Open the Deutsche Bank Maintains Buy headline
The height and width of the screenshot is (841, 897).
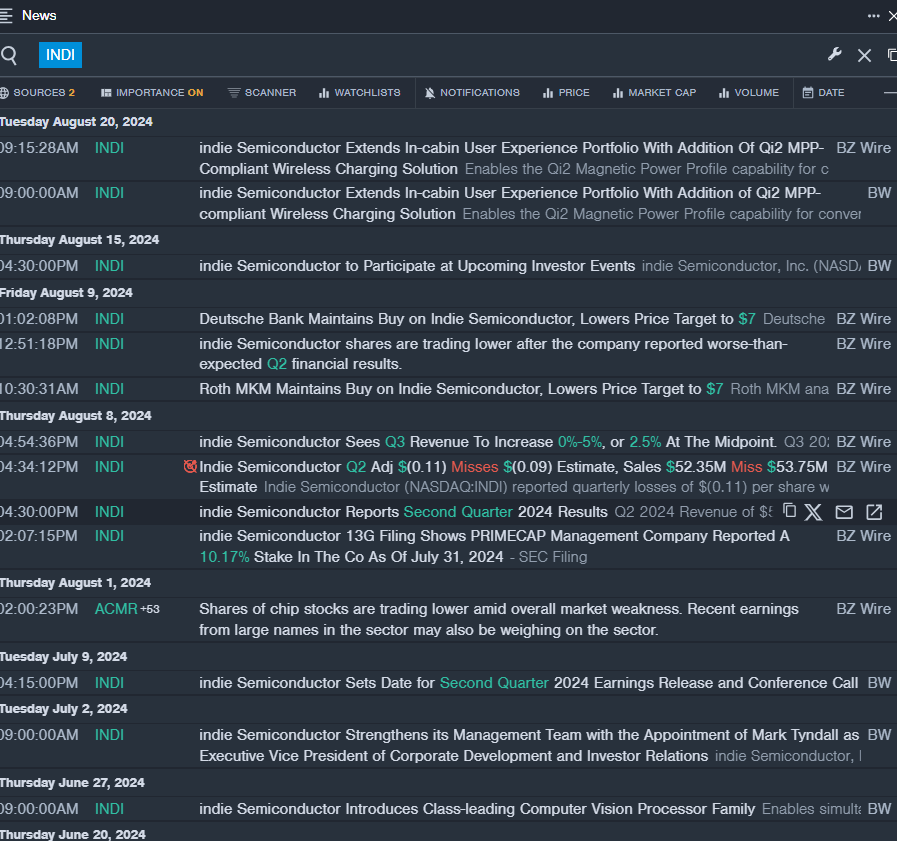[465, 319]
